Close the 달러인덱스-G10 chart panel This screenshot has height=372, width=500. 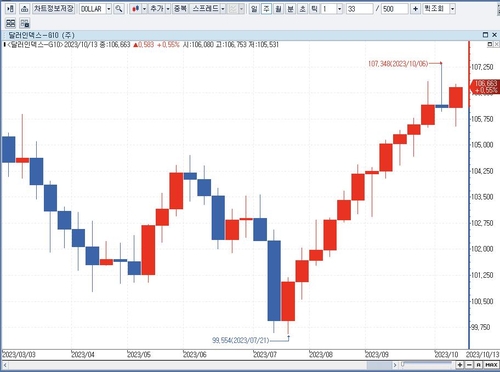(x=494, y=35)
